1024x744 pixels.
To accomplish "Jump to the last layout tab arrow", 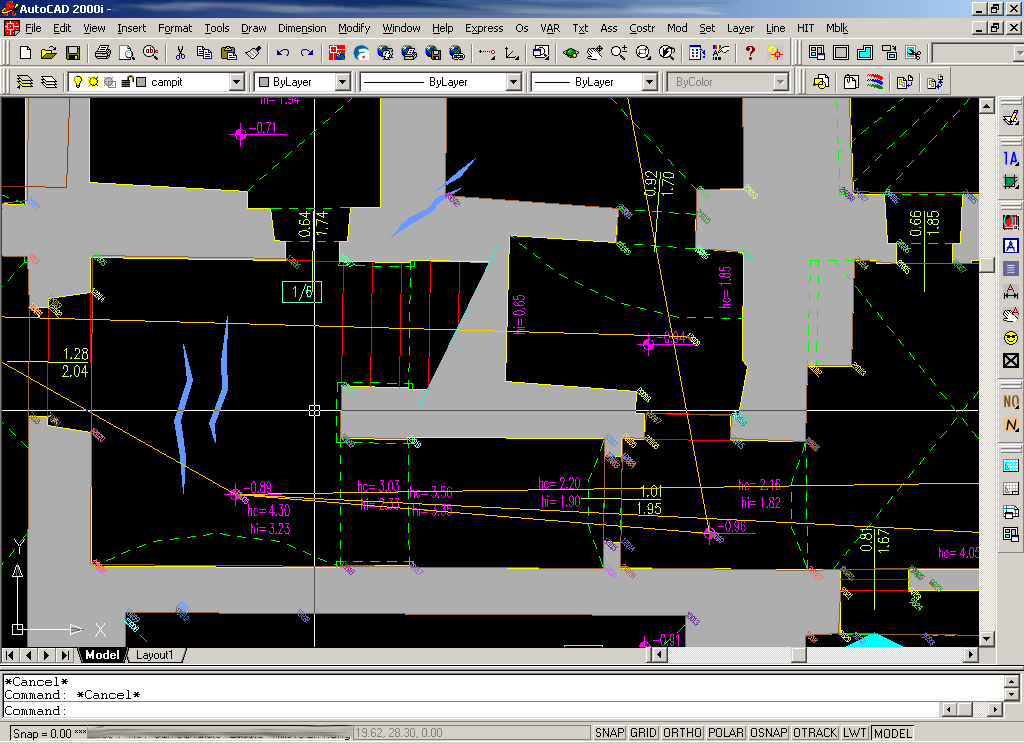I will 65,655.
